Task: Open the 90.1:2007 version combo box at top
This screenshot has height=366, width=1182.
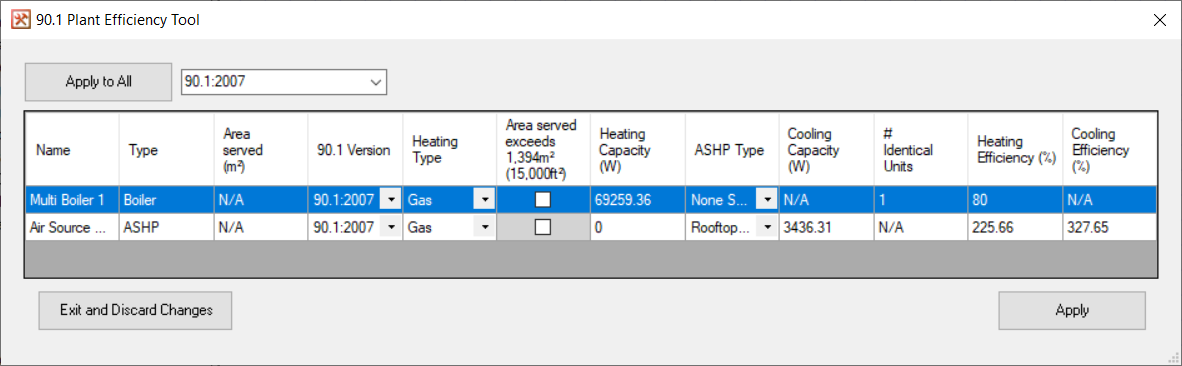Action: tap(284, 82)
